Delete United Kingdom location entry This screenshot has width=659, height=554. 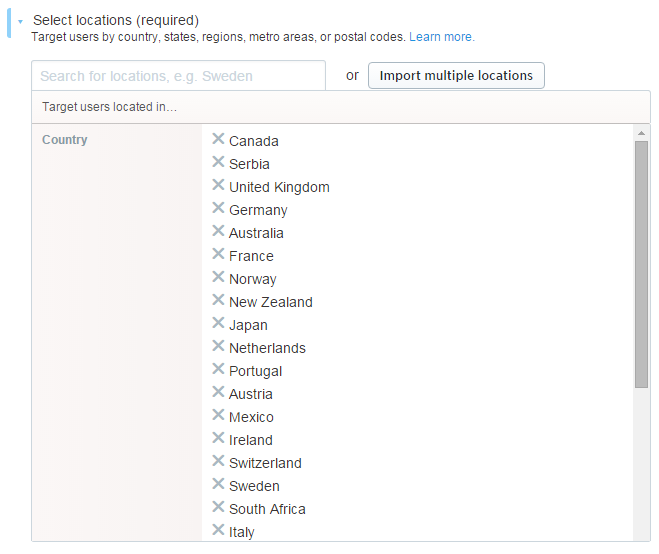(x=218, y=185)
